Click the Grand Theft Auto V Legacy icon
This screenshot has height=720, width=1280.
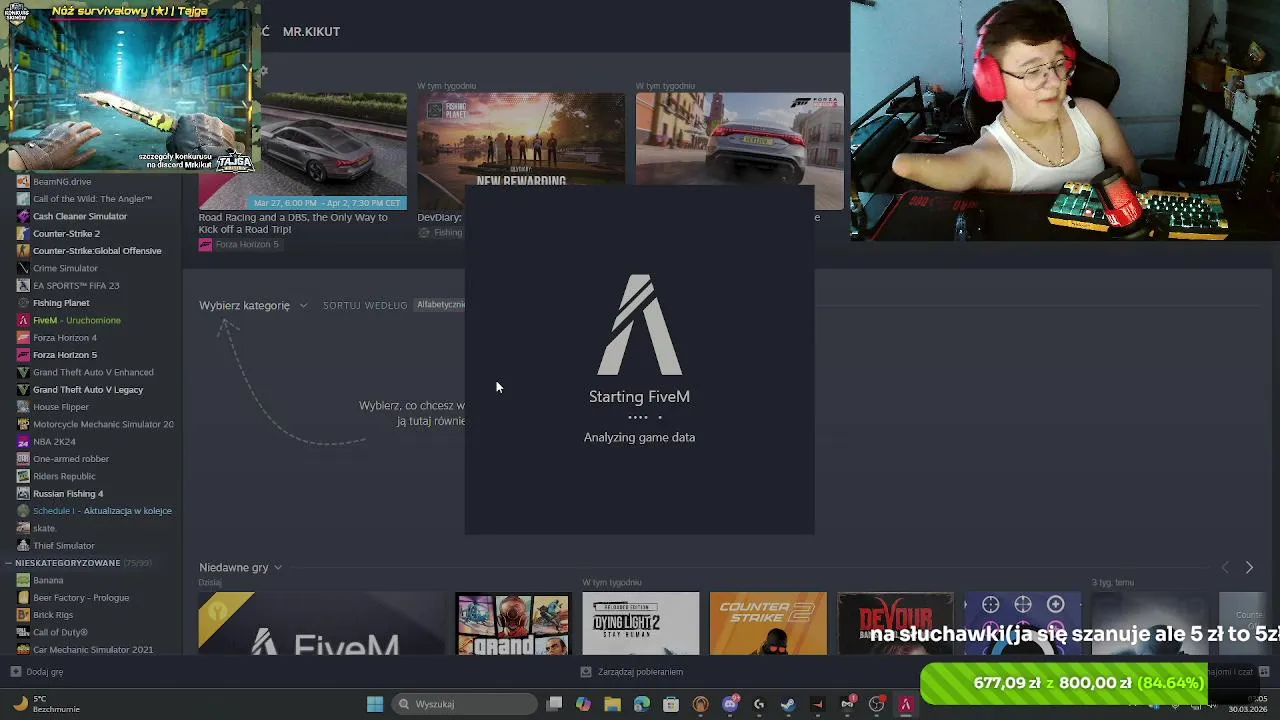point(23,390)
